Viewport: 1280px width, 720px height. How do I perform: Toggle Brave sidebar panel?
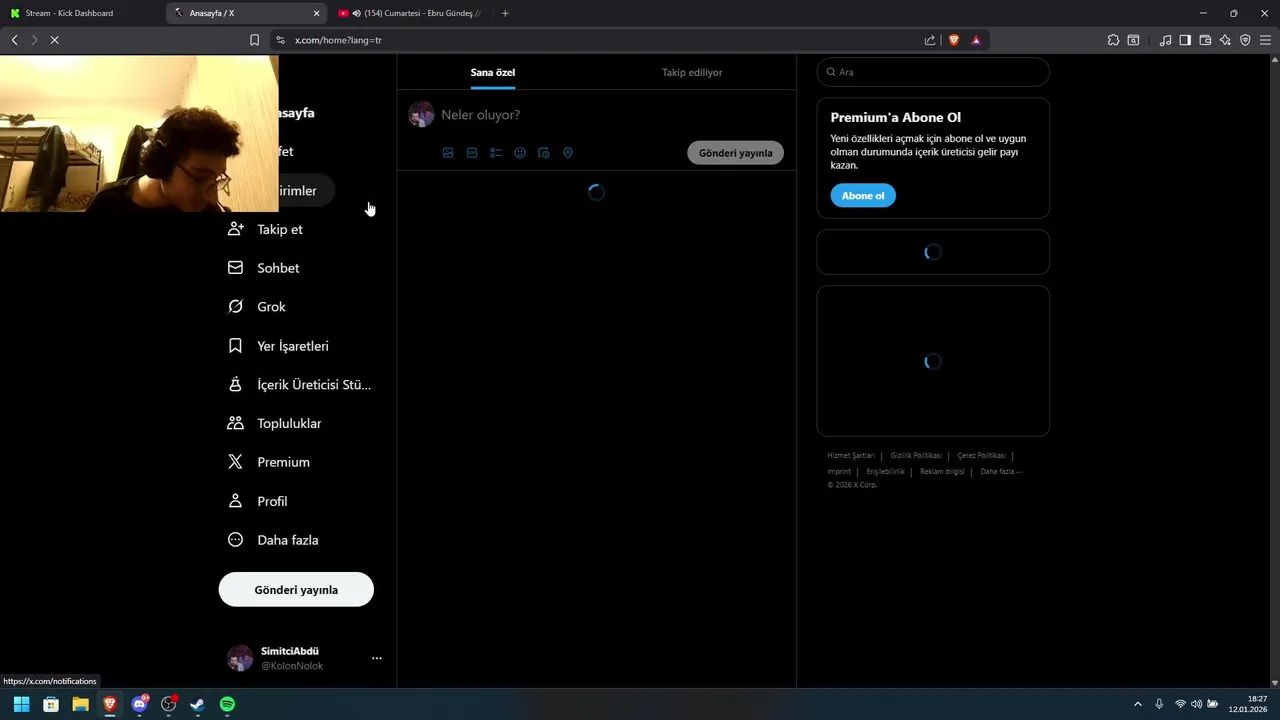(x=1185, y=40)
